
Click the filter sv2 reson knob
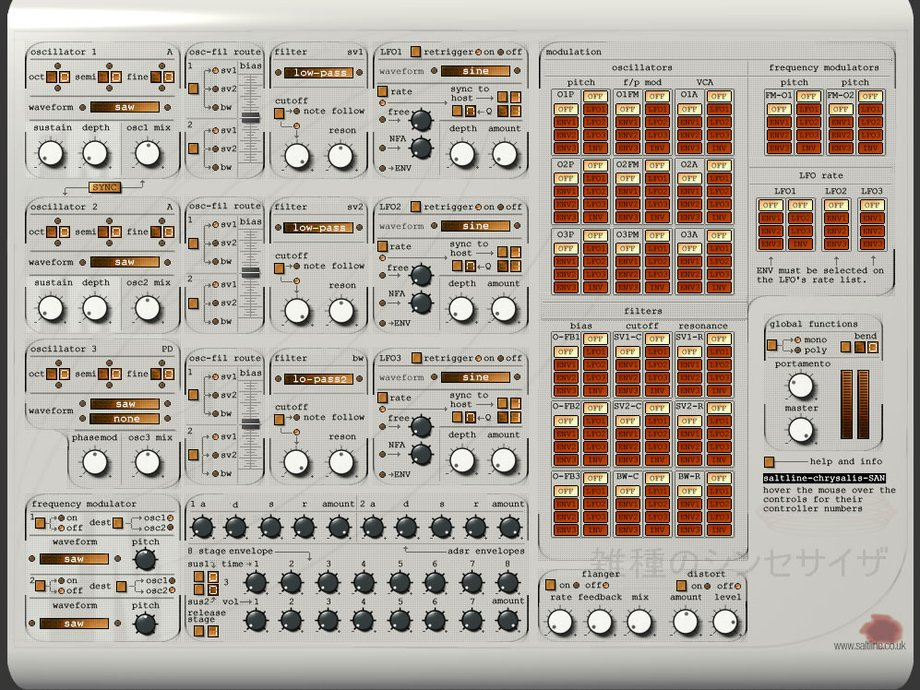click(342, 310)
